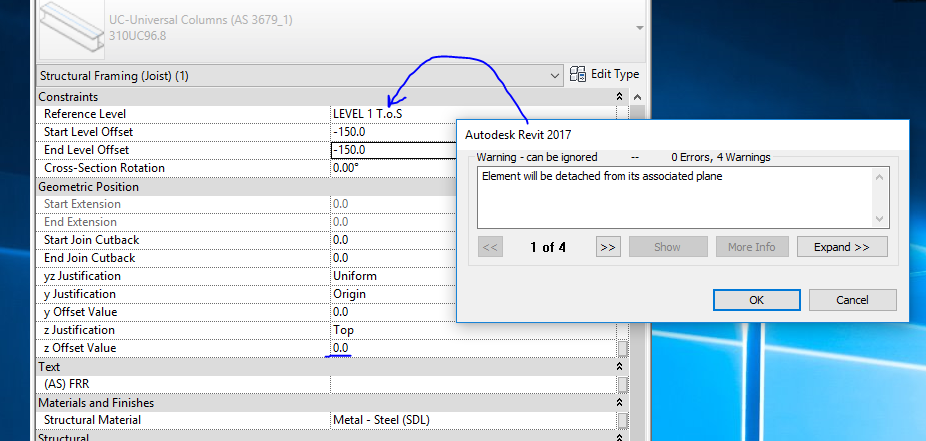Image resolution: width=926 pixels, height=441 pixels.
Task: Click the Edit Type button
Action: (604, 74)
